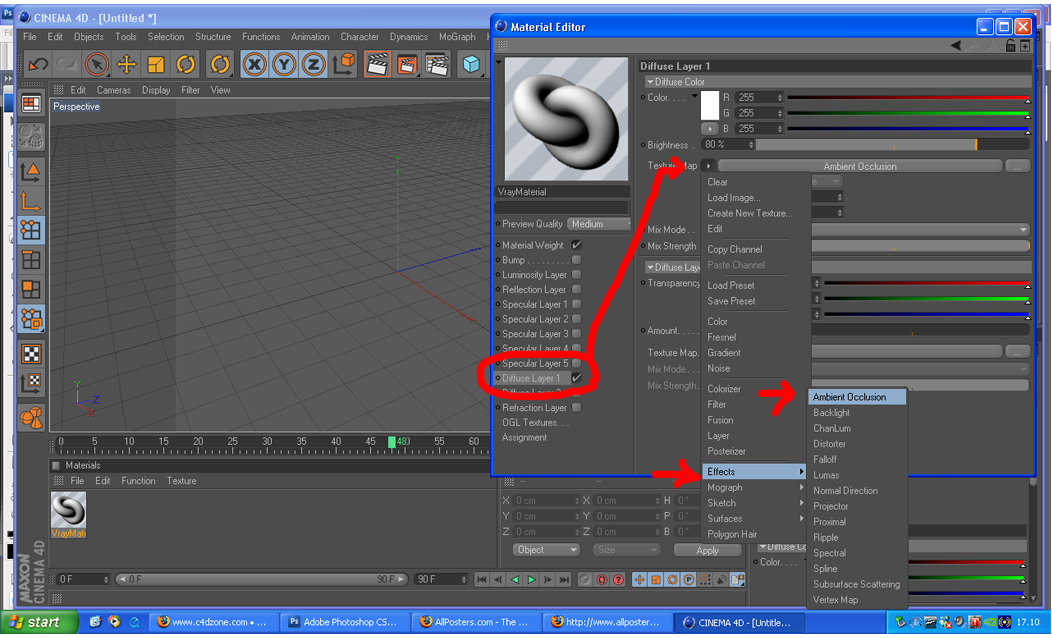Open the Object coordinates dropdown
The image size is (1052, 638).
point(547,549)
